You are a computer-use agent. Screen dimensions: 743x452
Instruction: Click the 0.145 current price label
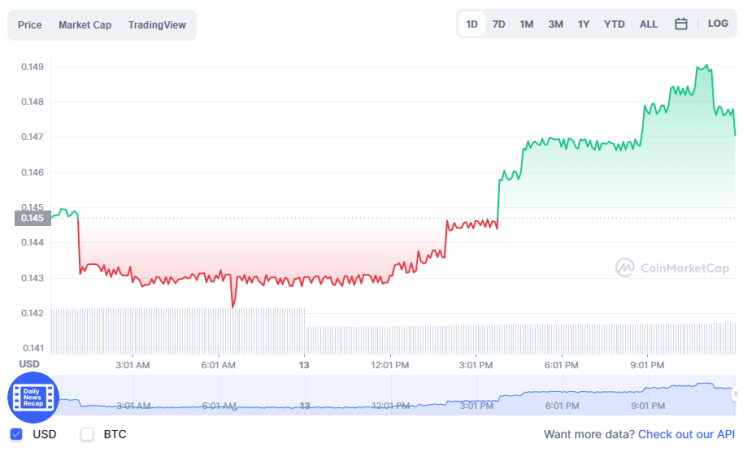(33, 218)
